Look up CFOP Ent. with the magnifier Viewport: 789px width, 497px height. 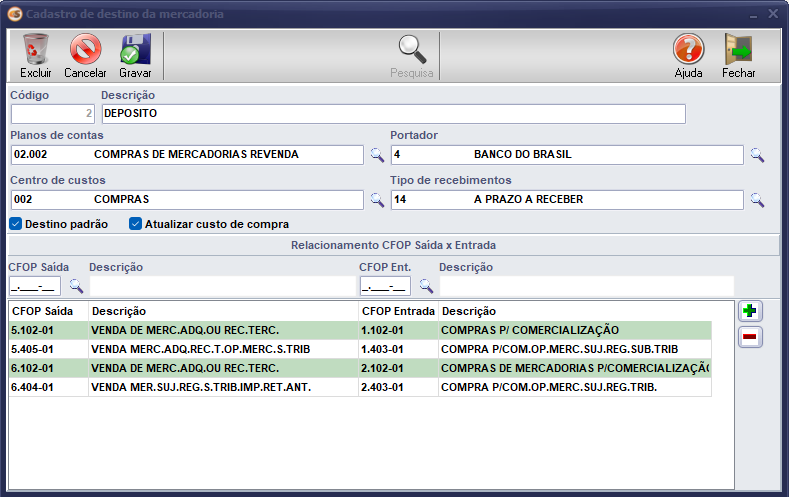(426, 287)
